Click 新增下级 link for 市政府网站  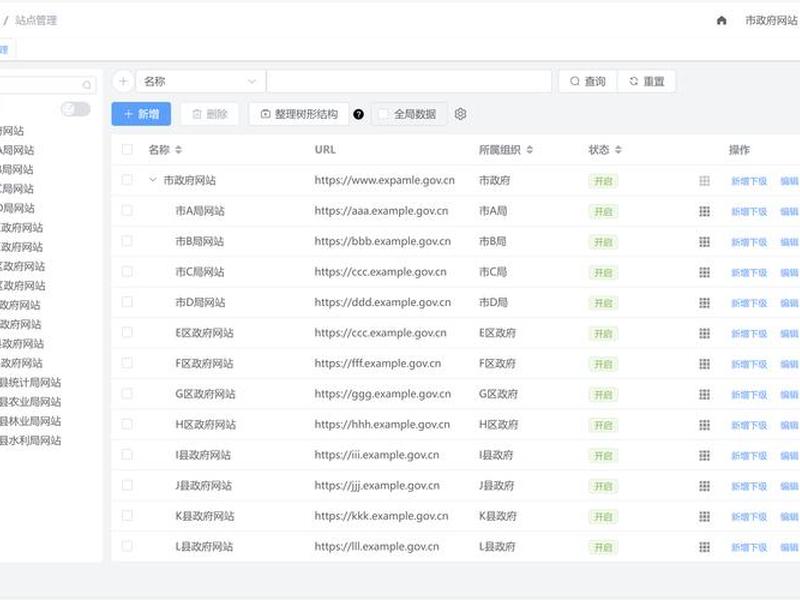(x=749, y=181)
